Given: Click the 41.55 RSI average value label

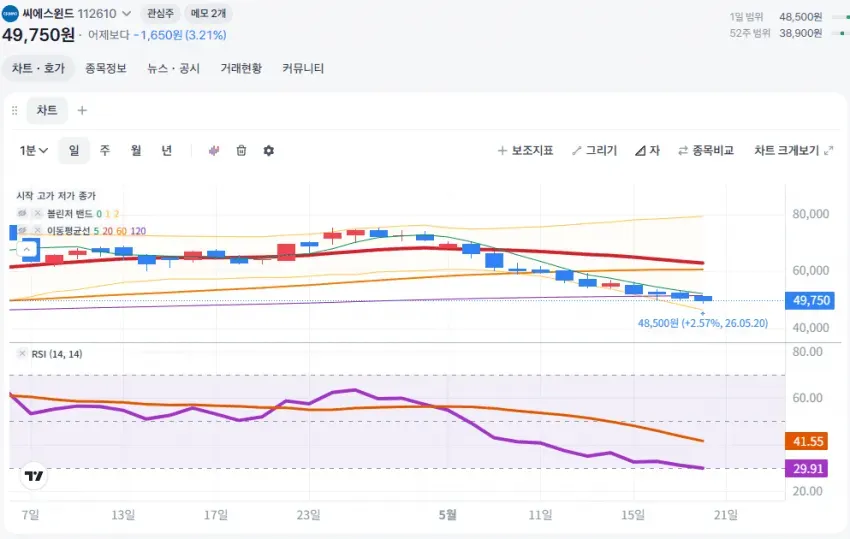Looking at the screenshot, I should (807, 441).
